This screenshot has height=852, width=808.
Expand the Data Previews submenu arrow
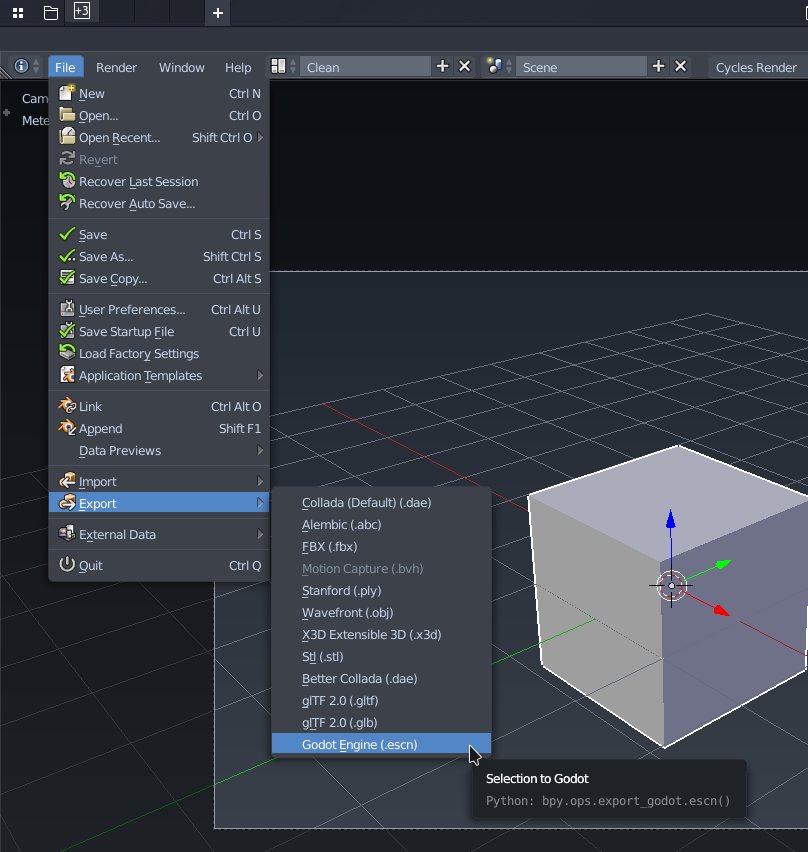260,450
